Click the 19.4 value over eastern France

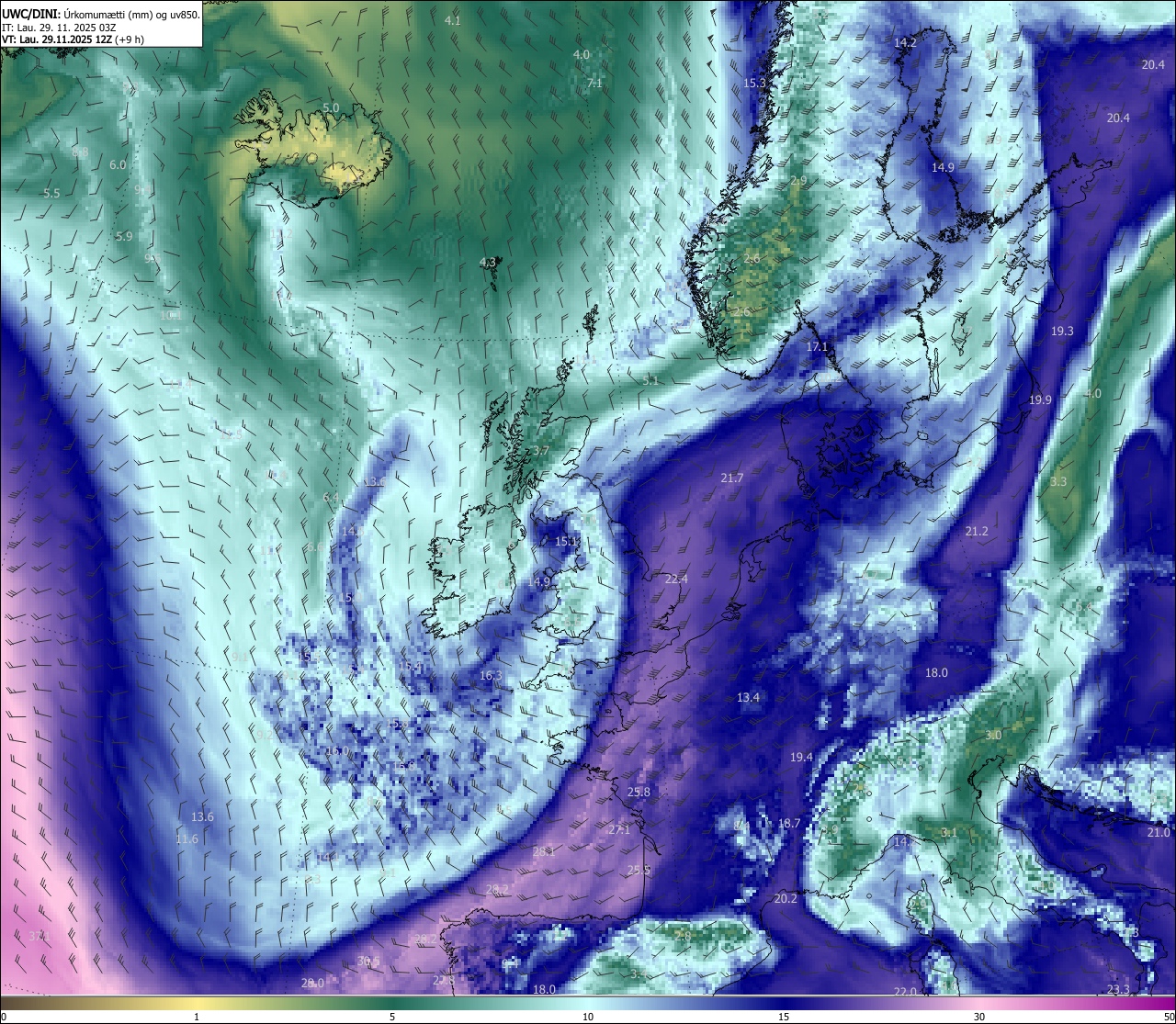click(801, 757)
